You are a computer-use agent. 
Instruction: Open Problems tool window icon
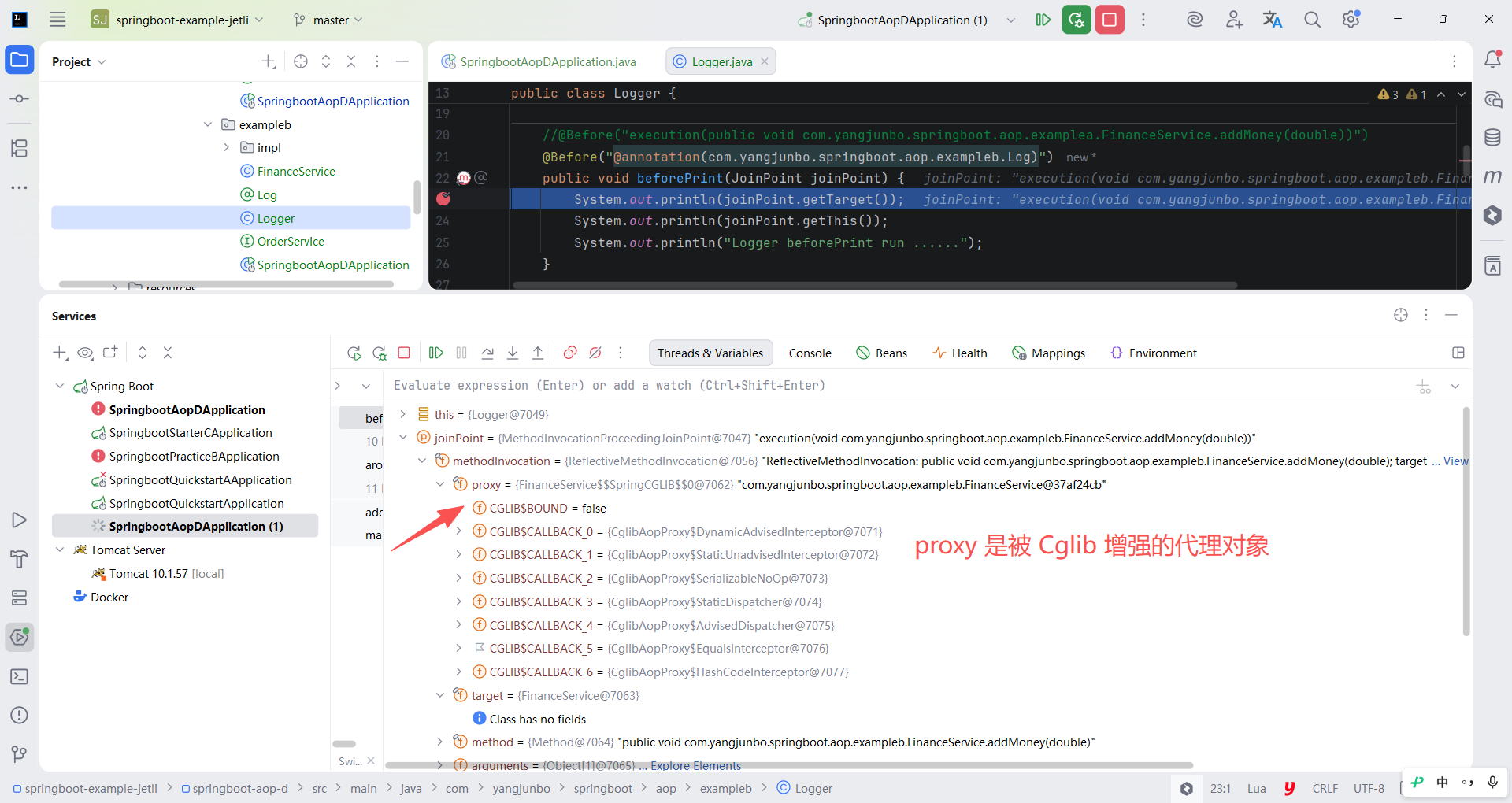(20, 715)
